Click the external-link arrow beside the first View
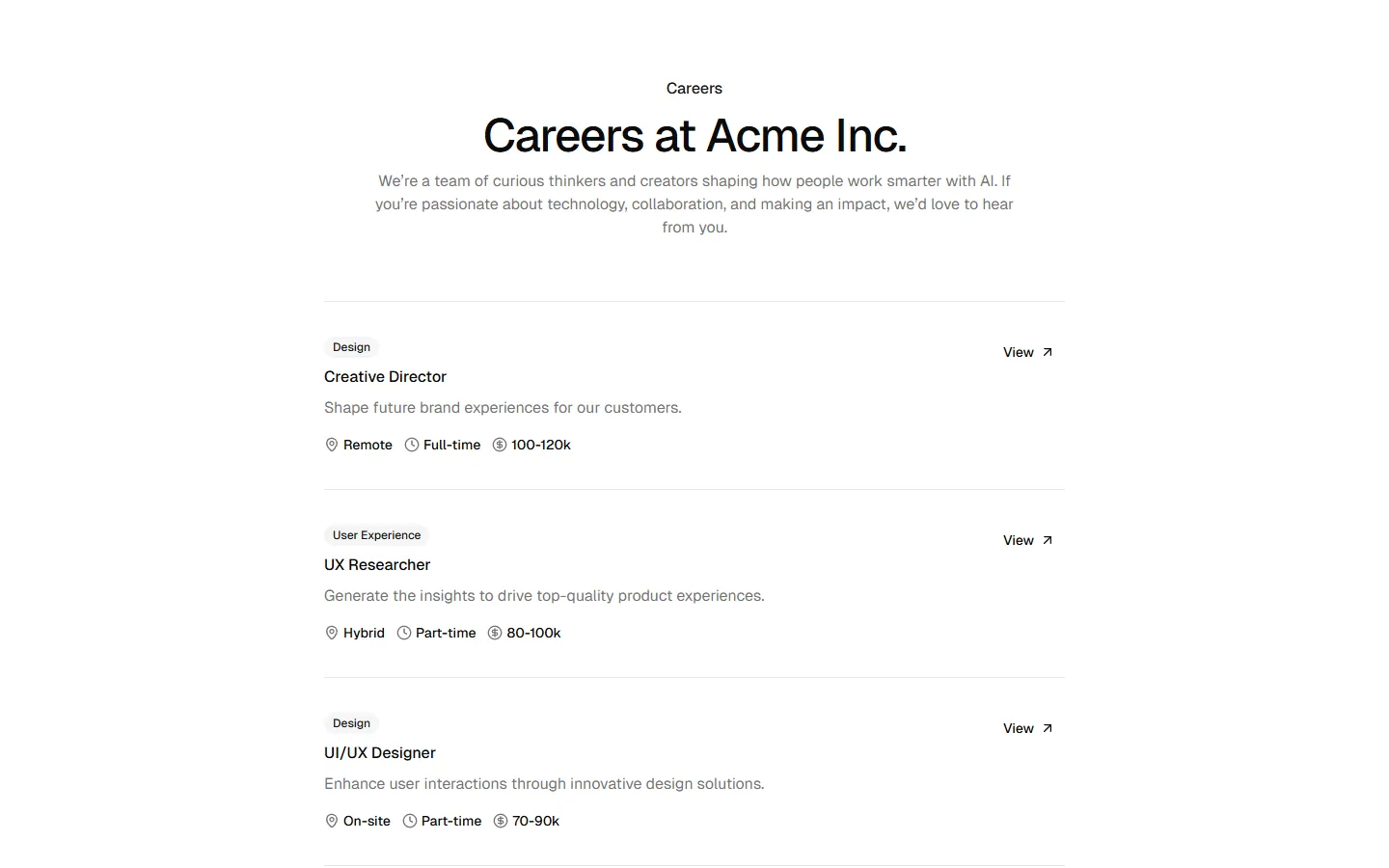The width and height of the screenshot is (1389, 868). 1046,351
